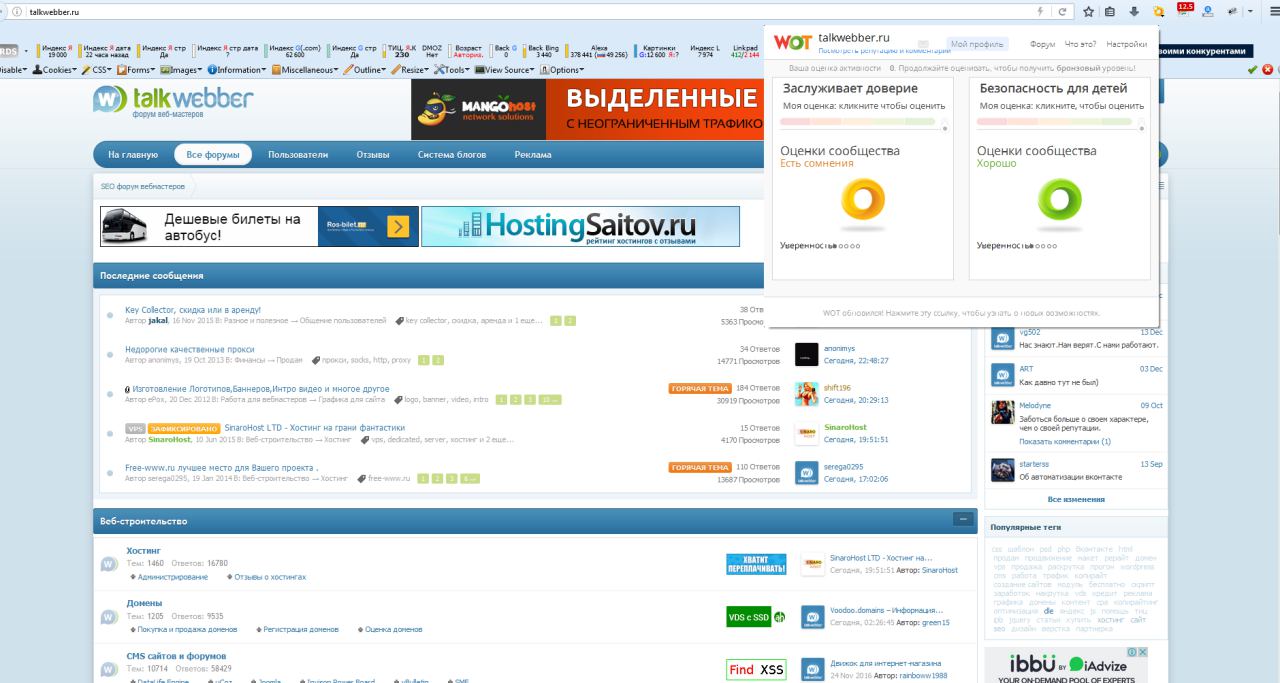
Task: Click the WOT logo in the popup
Action: (792, 43)
